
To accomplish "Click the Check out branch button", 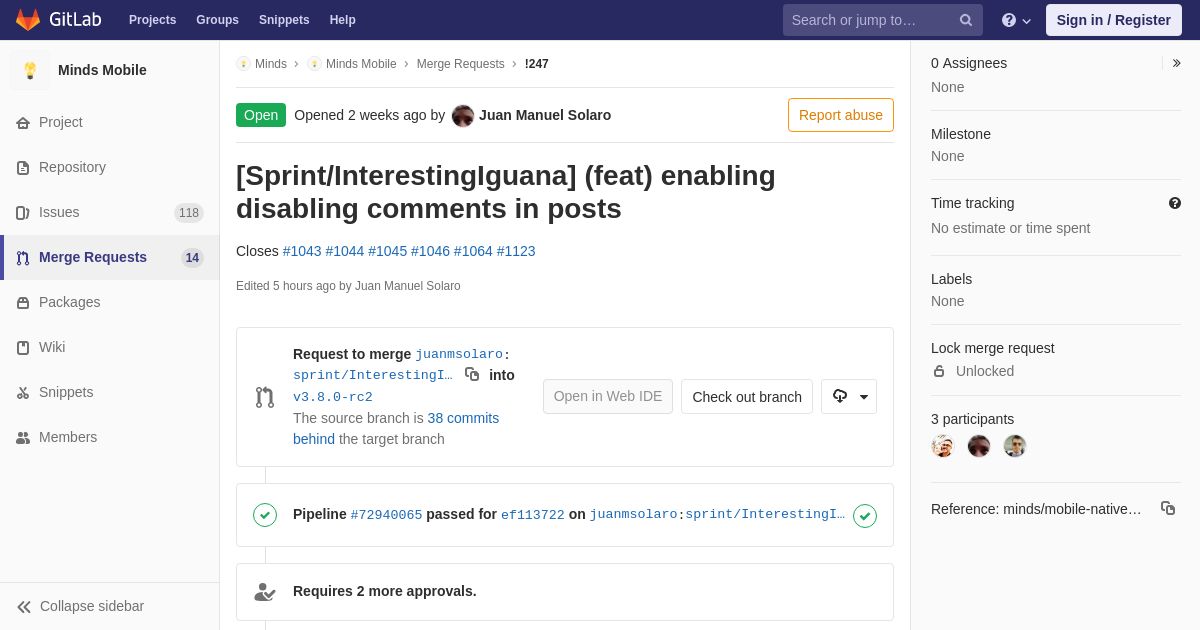I will [747, 396].
